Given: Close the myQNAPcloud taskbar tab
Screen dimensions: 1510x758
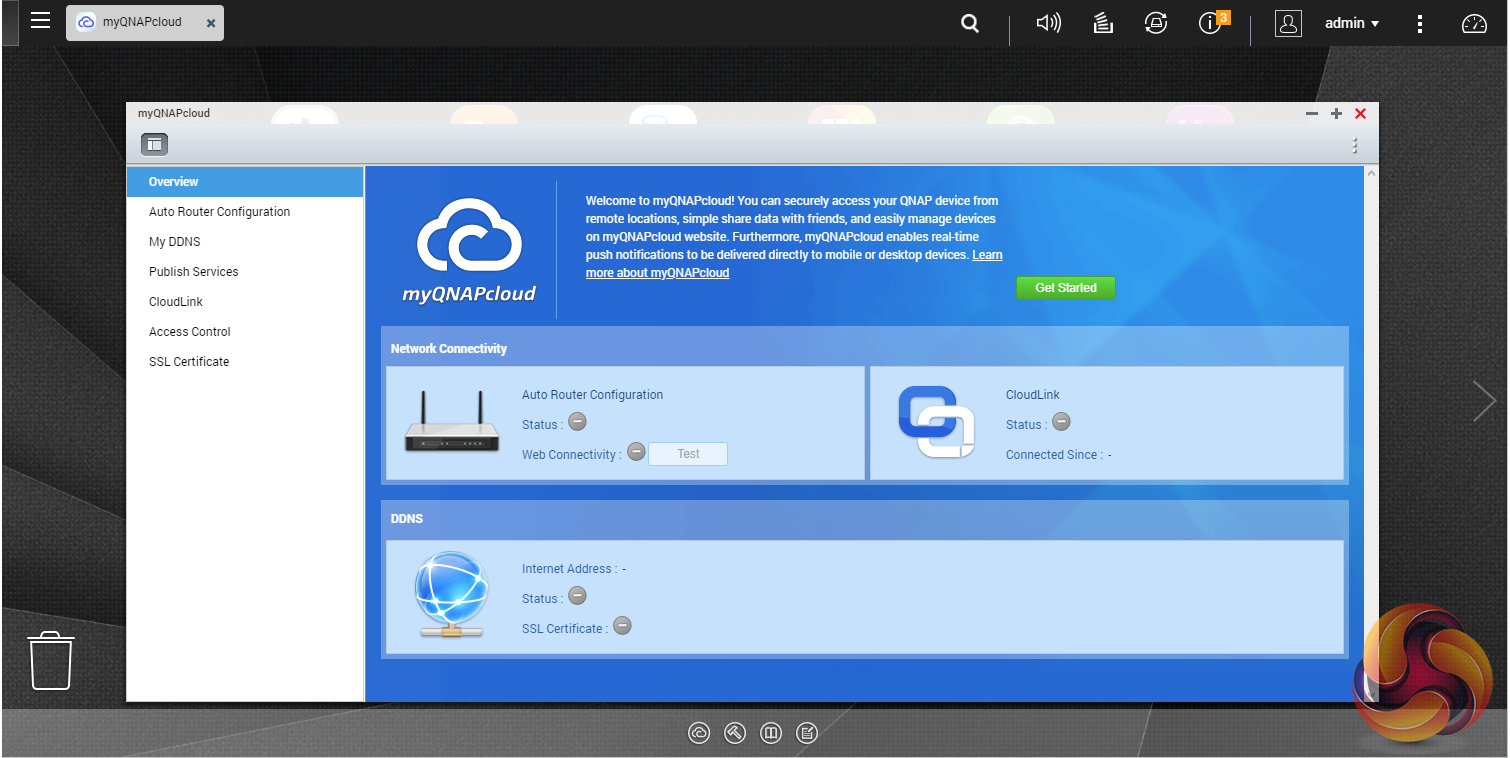Looking at the screenshot, I should point(211,23).
